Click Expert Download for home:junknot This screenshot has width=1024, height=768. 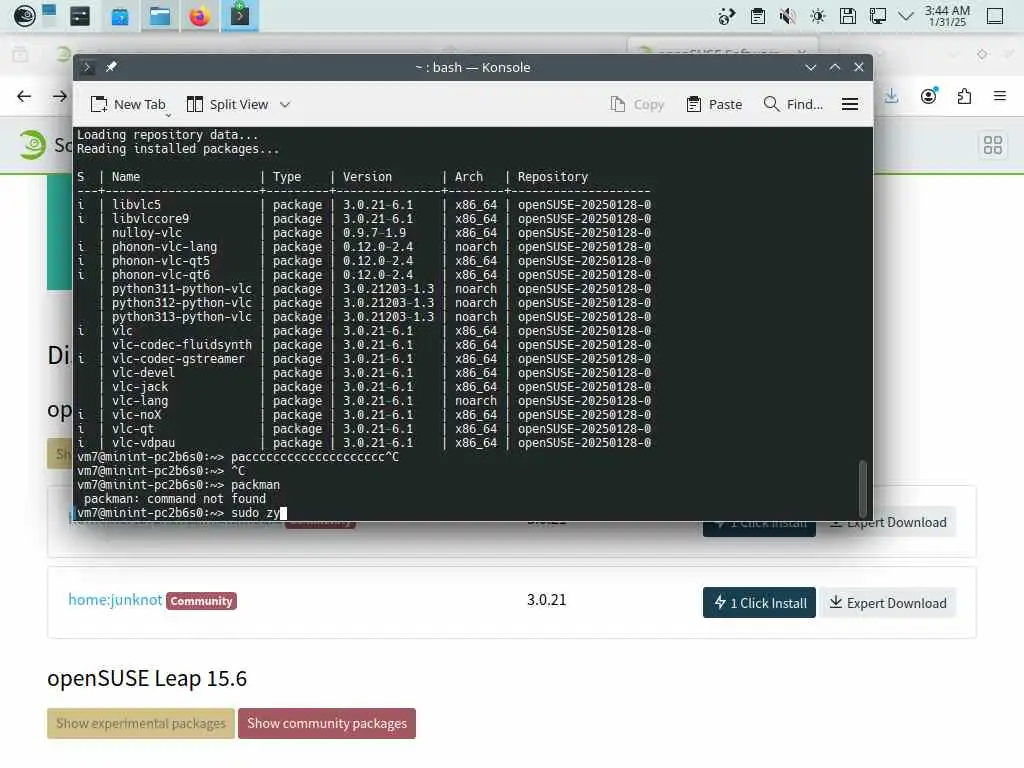coord(888,603)
